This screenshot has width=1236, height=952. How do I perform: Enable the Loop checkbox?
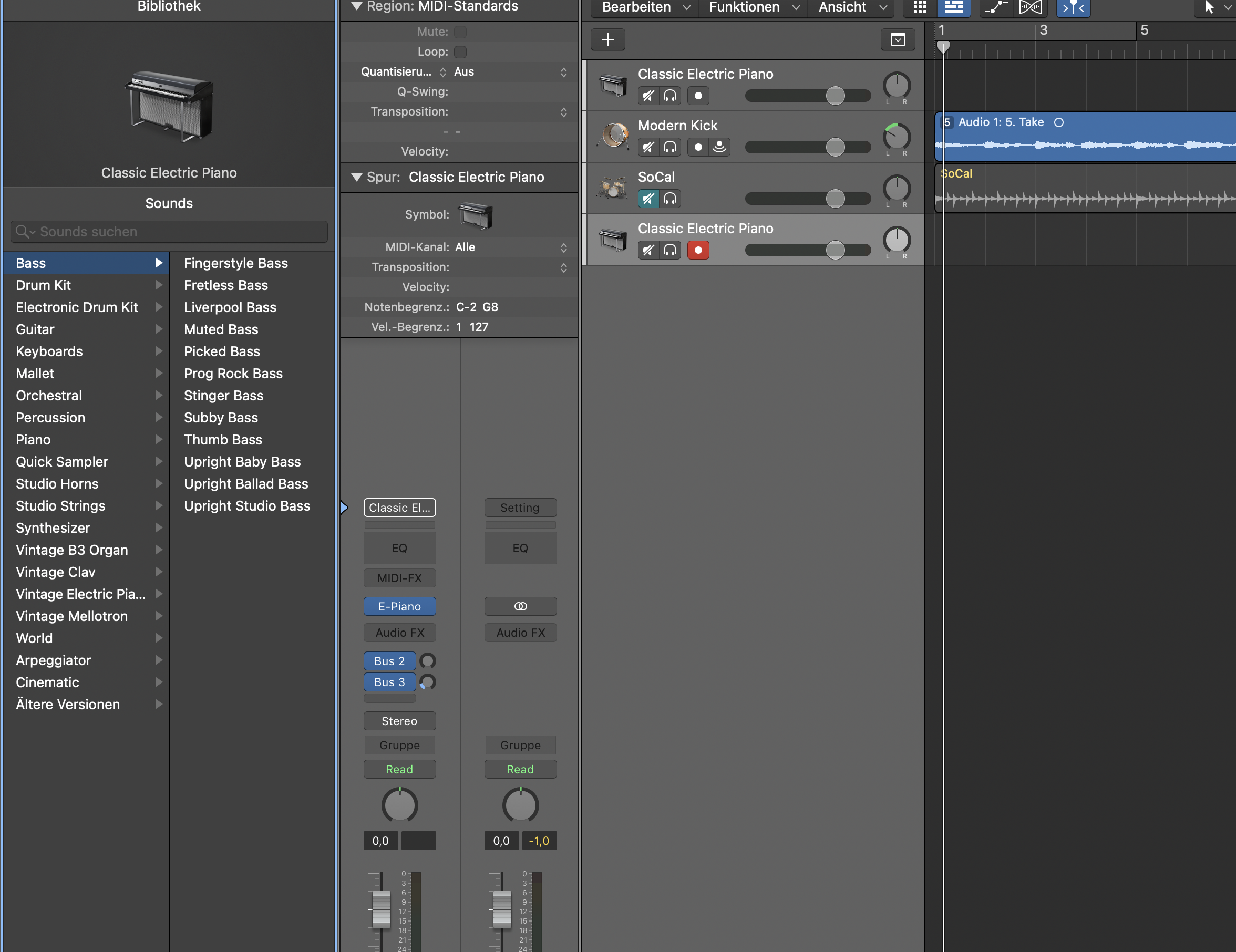tap(461, 51)
